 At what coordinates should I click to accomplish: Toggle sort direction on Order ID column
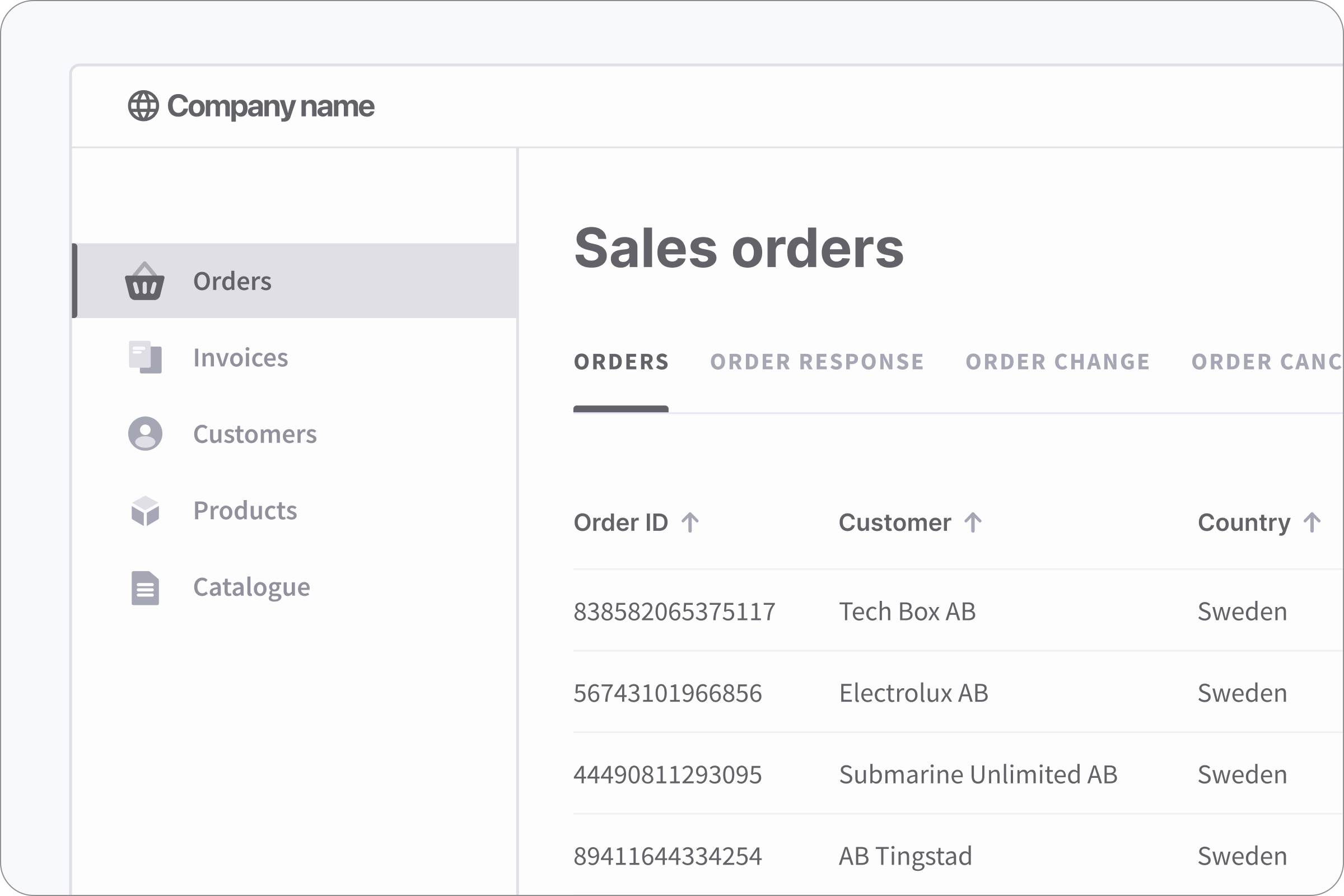click(x=692, y=522)
